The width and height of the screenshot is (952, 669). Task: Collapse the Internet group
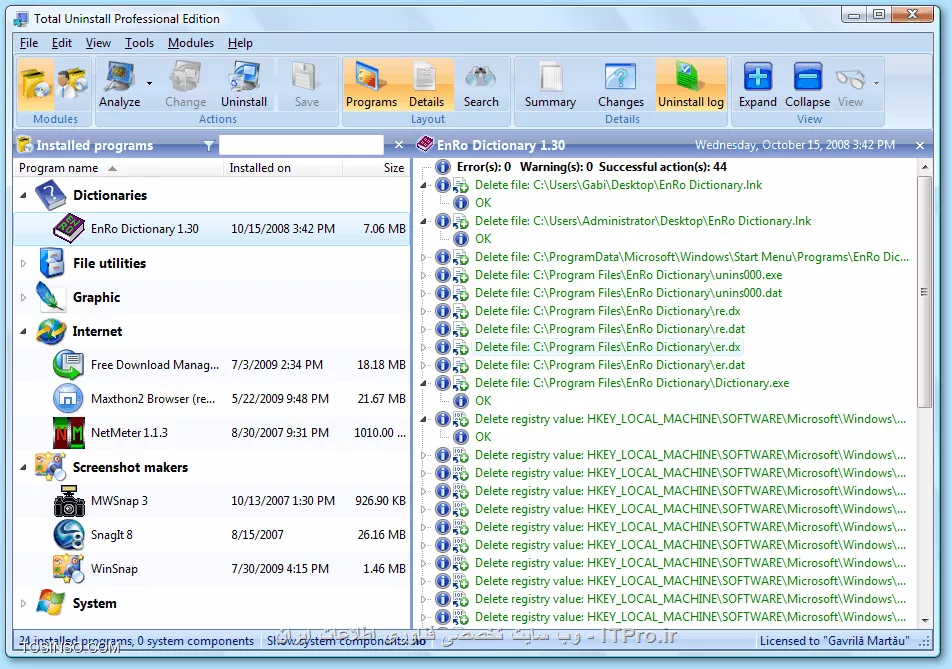click(x=23, y=331)
